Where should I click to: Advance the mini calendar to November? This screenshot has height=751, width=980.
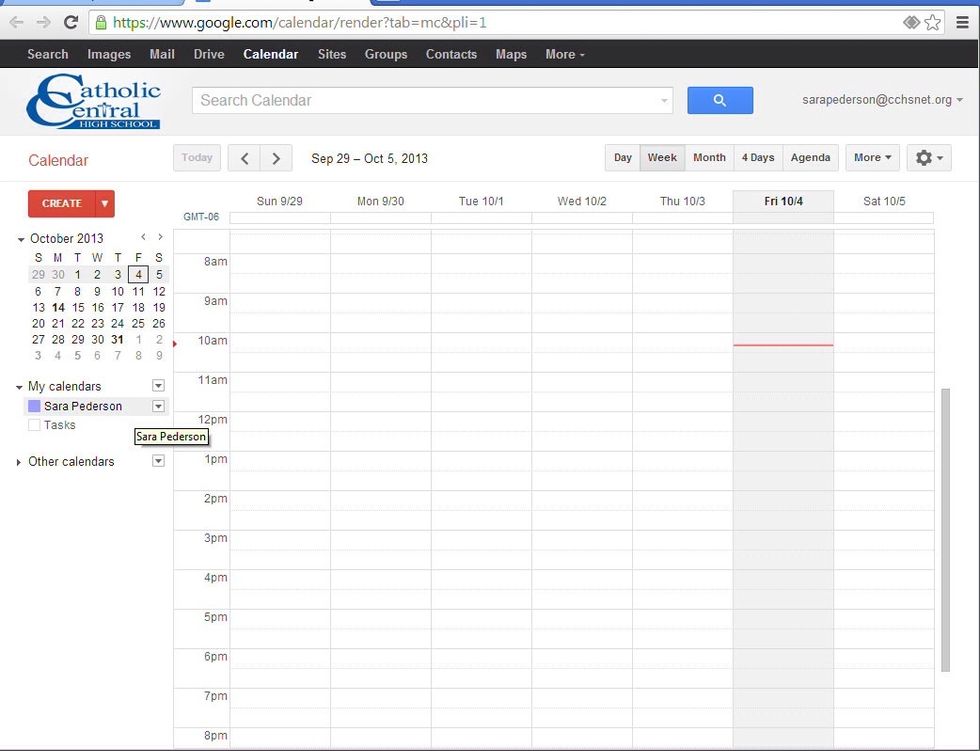pyautogui.click(x=159, y=238)
